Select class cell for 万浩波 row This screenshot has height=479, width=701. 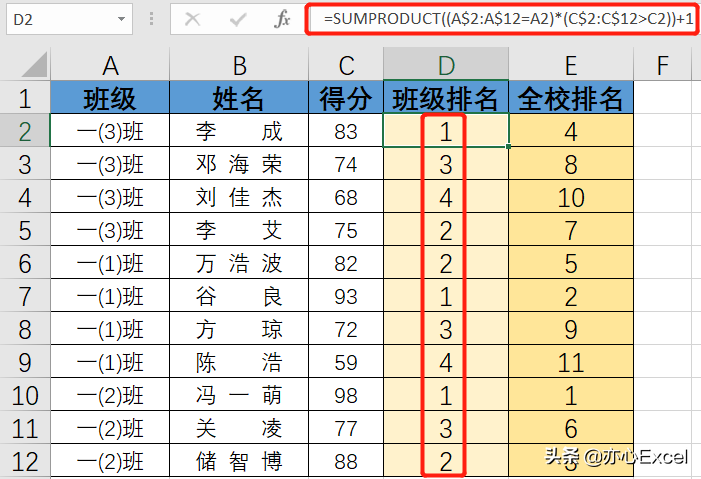click(110, 263)
